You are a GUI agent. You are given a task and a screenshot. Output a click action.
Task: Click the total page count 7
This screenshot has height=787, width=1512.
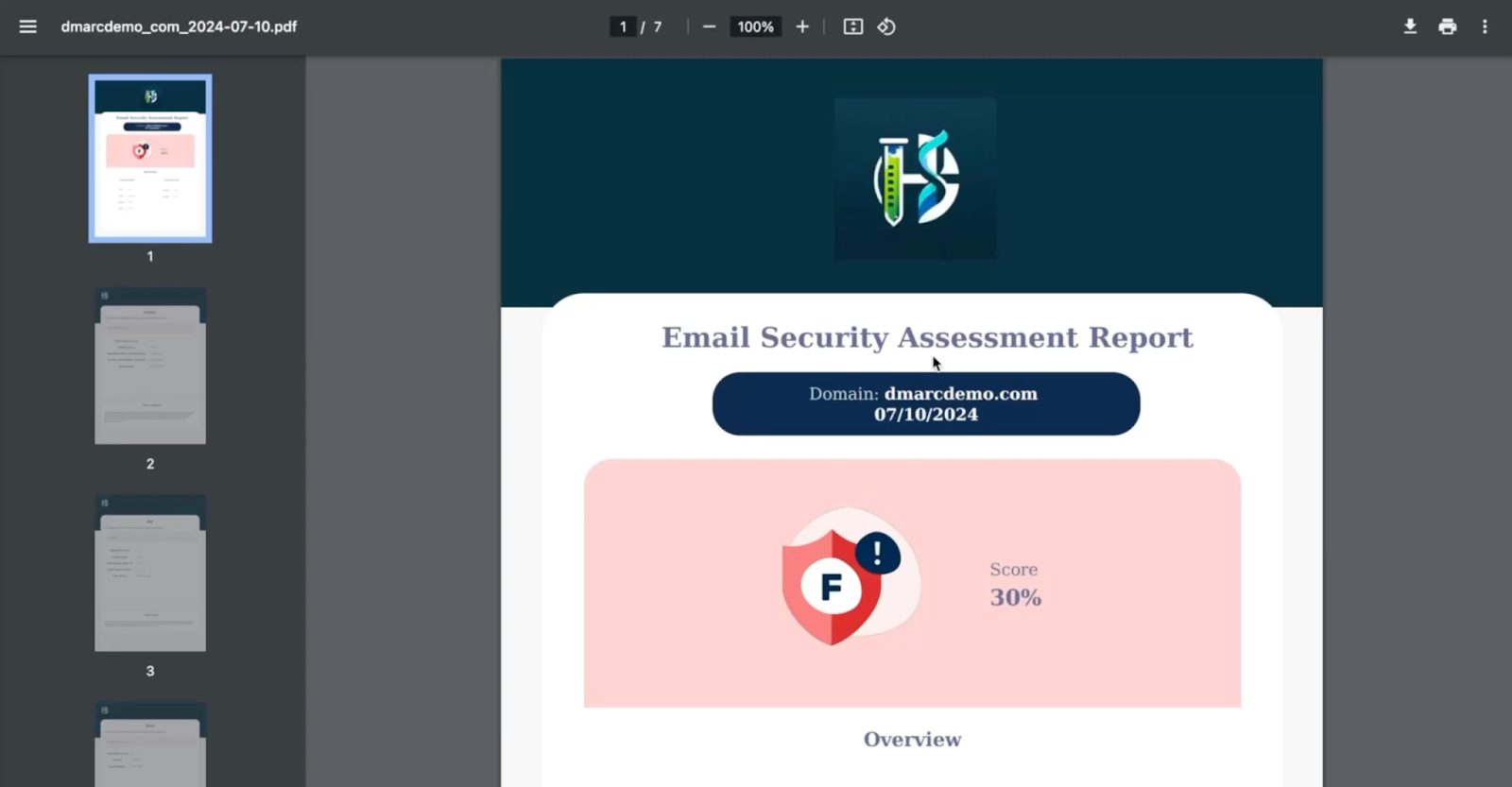658,26
